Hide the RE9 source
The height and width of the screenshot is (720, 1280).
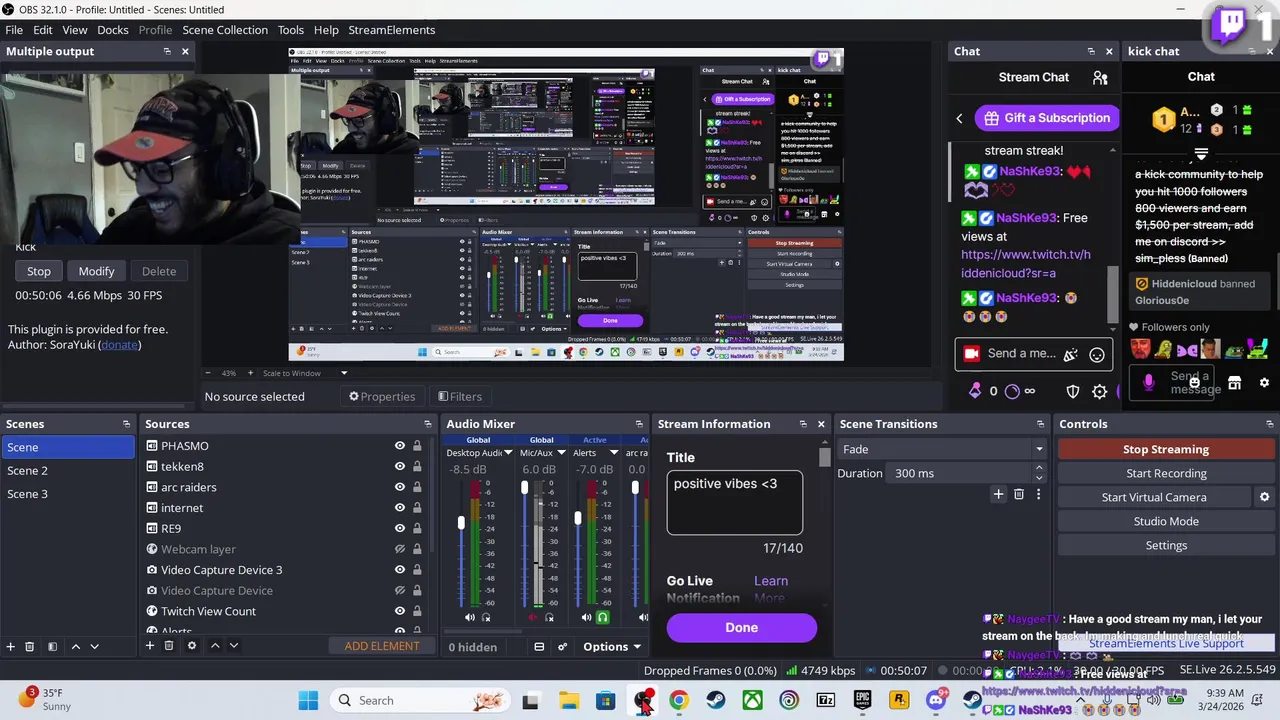click(400, 528)
